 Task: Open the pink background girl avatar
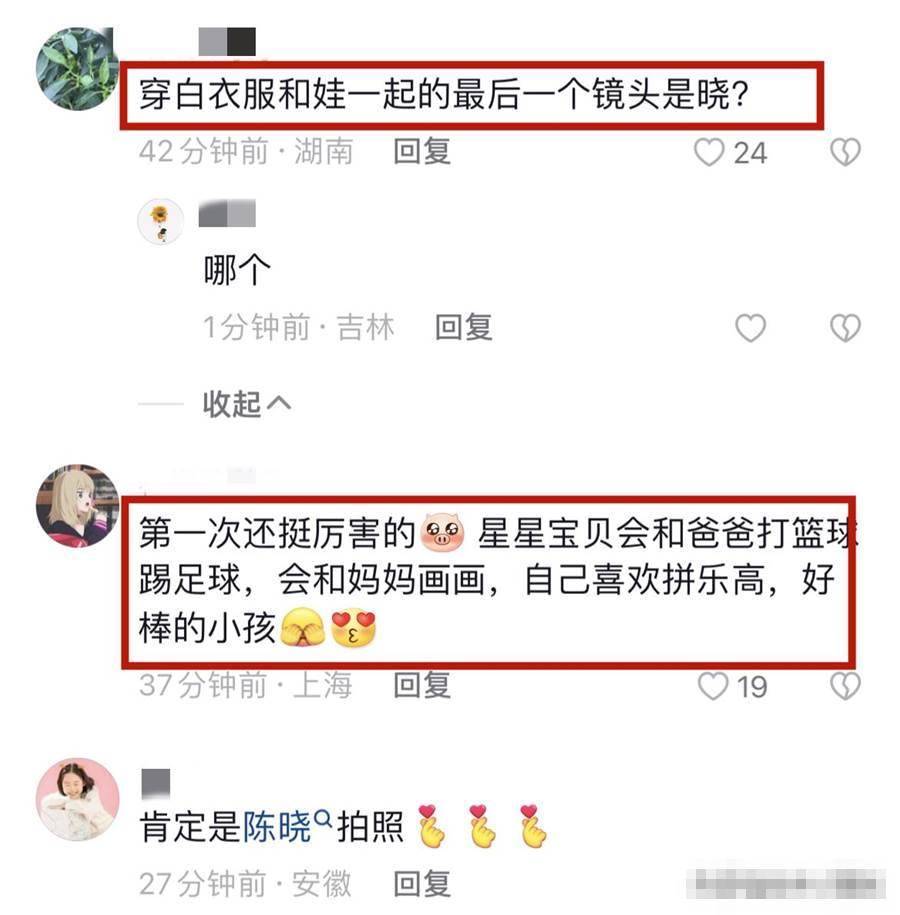(77, 799)
